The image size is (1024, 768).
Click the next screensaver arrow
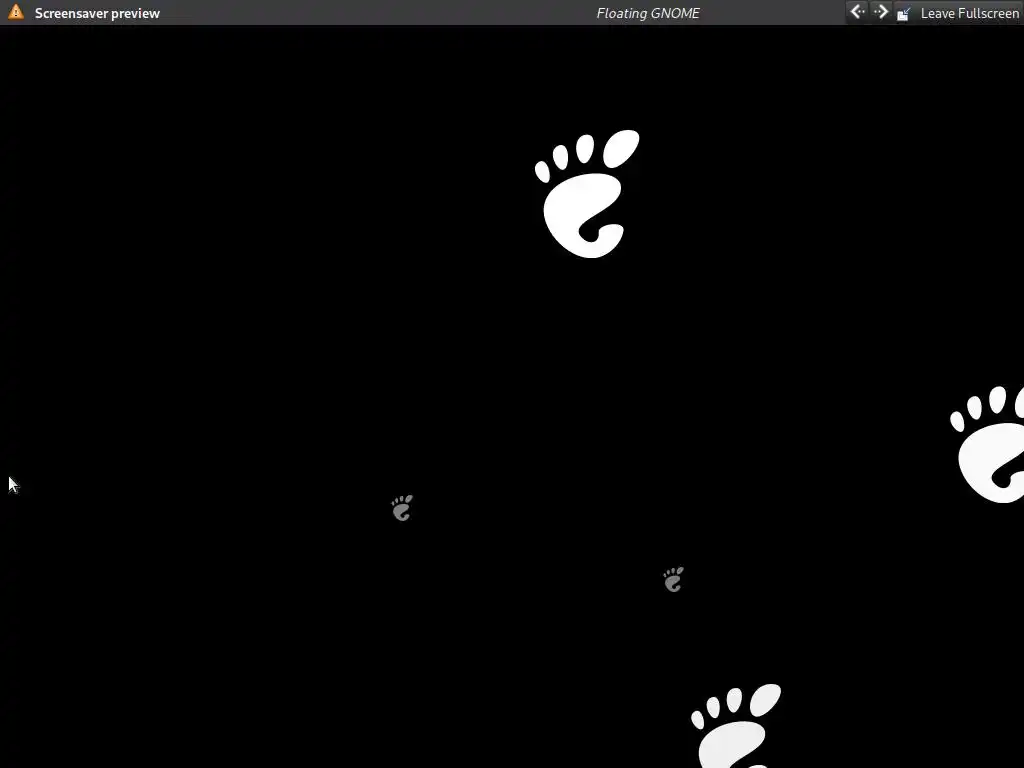[x=881, y=12]
